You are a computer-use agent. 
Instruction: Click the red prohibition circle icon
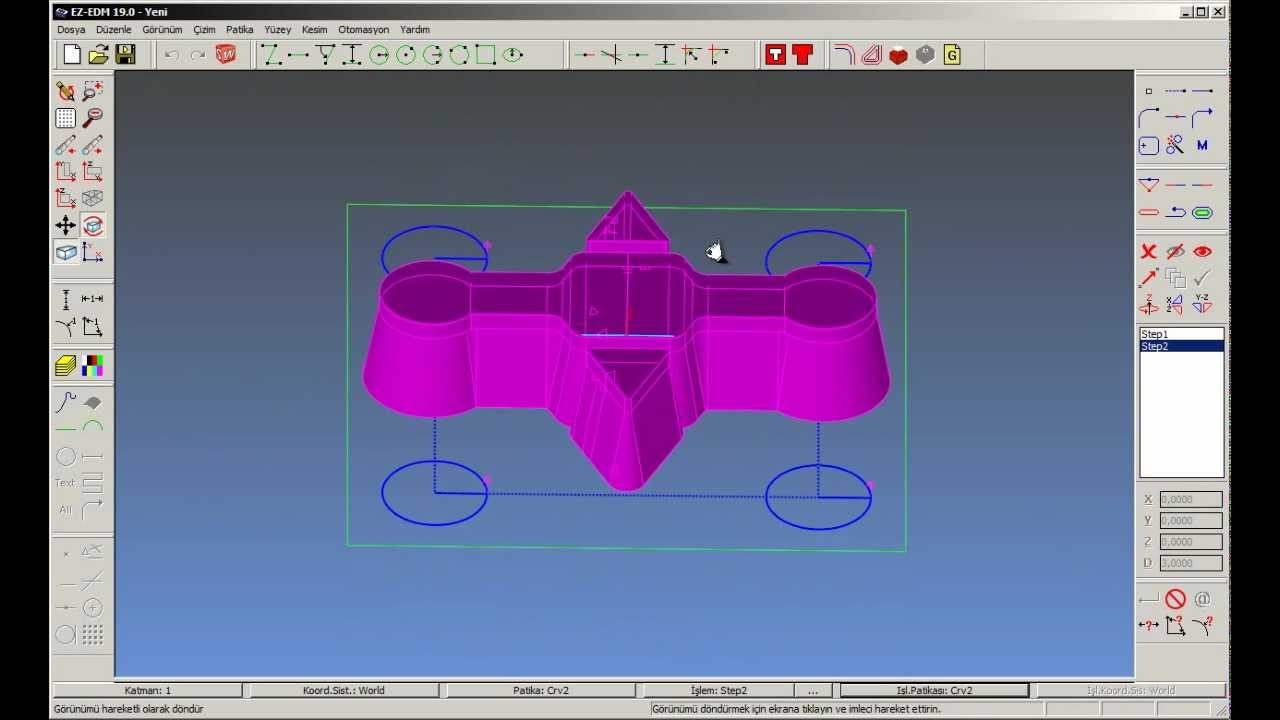[1175, 599]
